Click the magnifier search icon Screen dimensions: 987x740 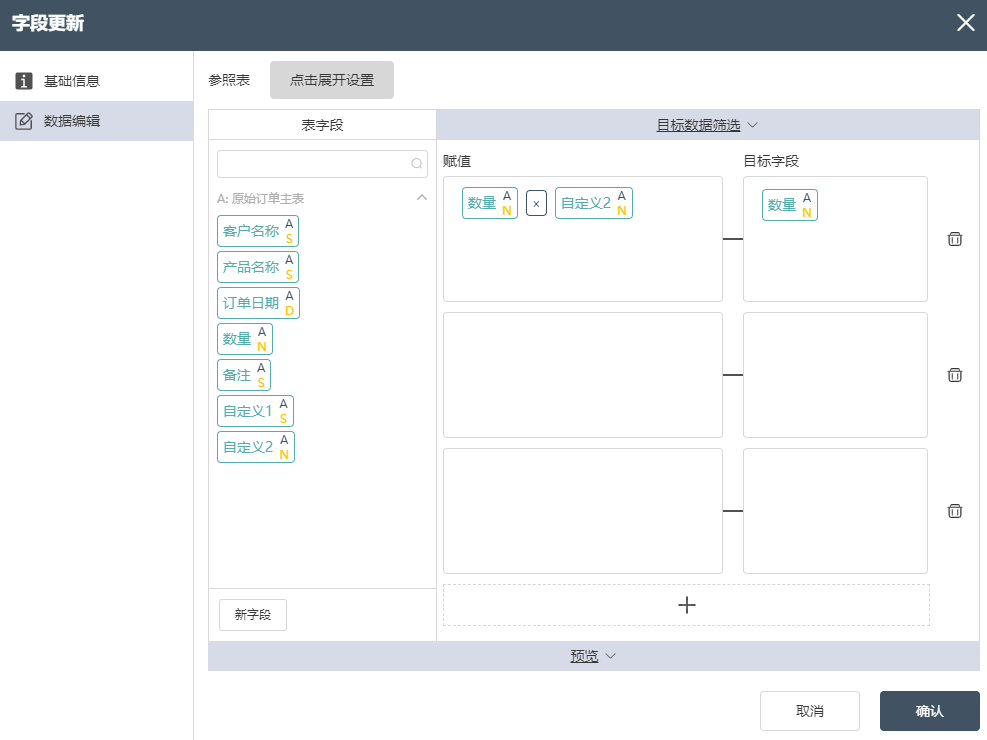coord(417,164)
